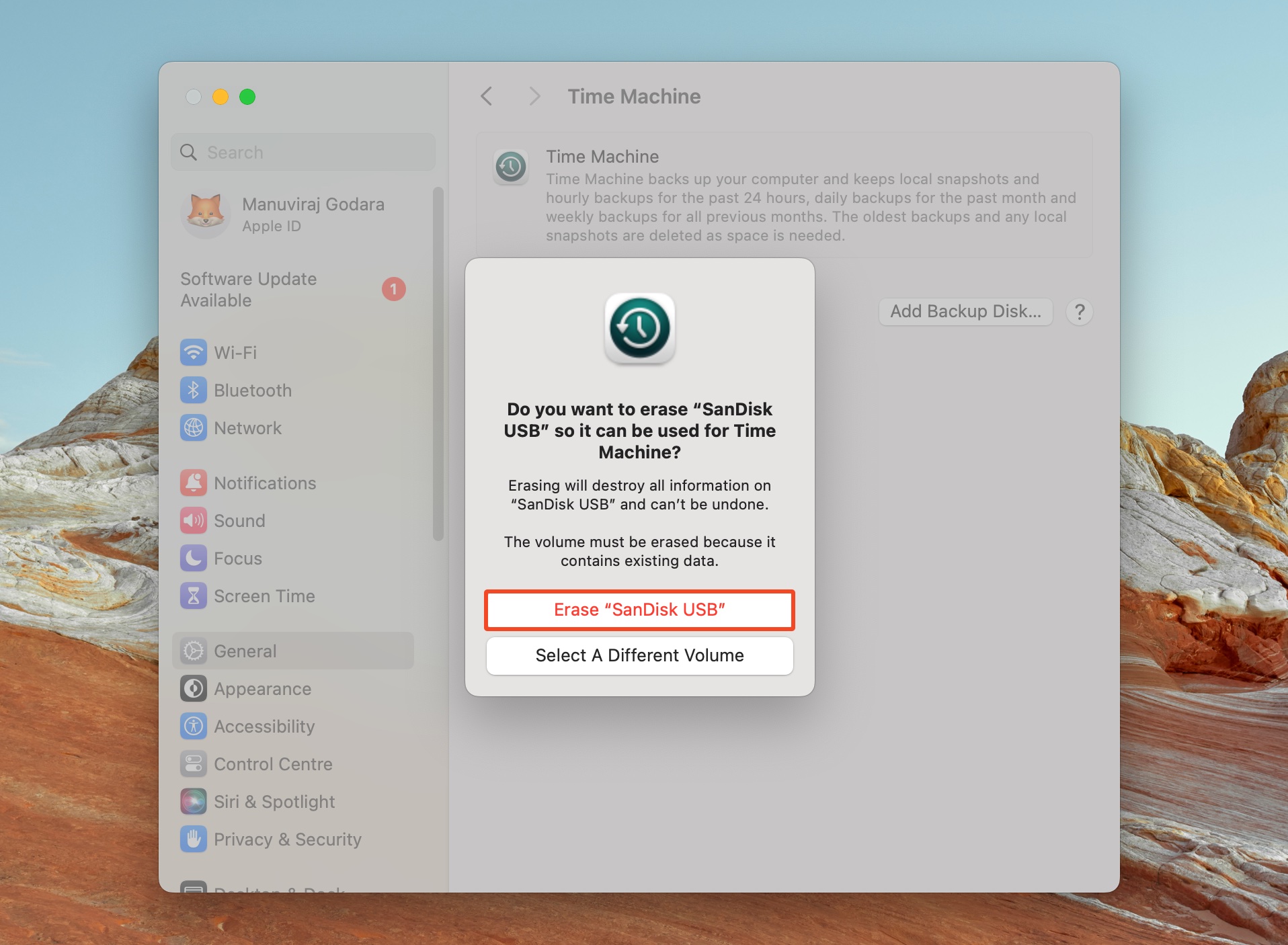Click the Wi-Fi icon in sidebar
The width and height of the screenshot is (1288, 945).
(194, 352)
